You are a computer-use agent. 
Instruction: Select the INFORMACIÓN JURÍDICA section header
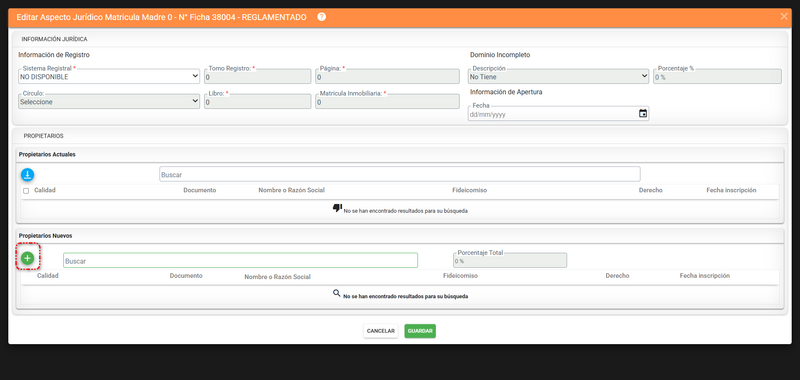pyautogui.click(x=55, y=39)
